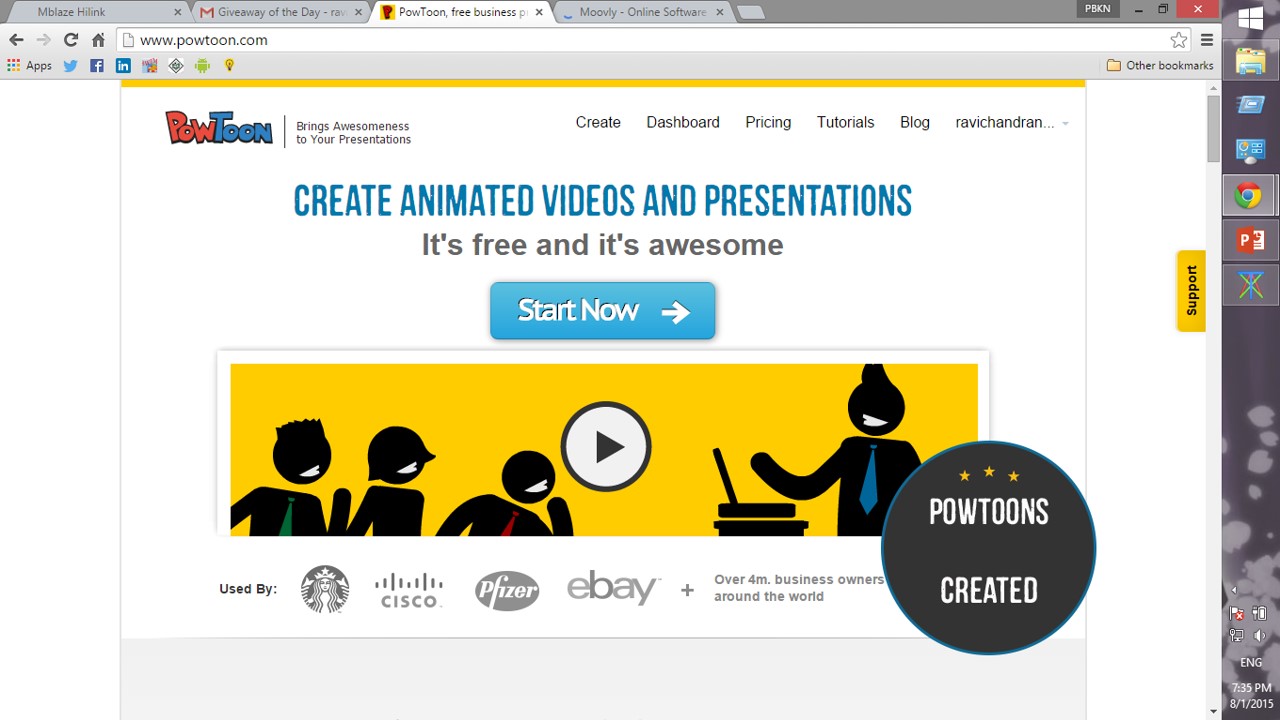Open the Pricing menu item
1280x720 pixels.
[768, 122]
